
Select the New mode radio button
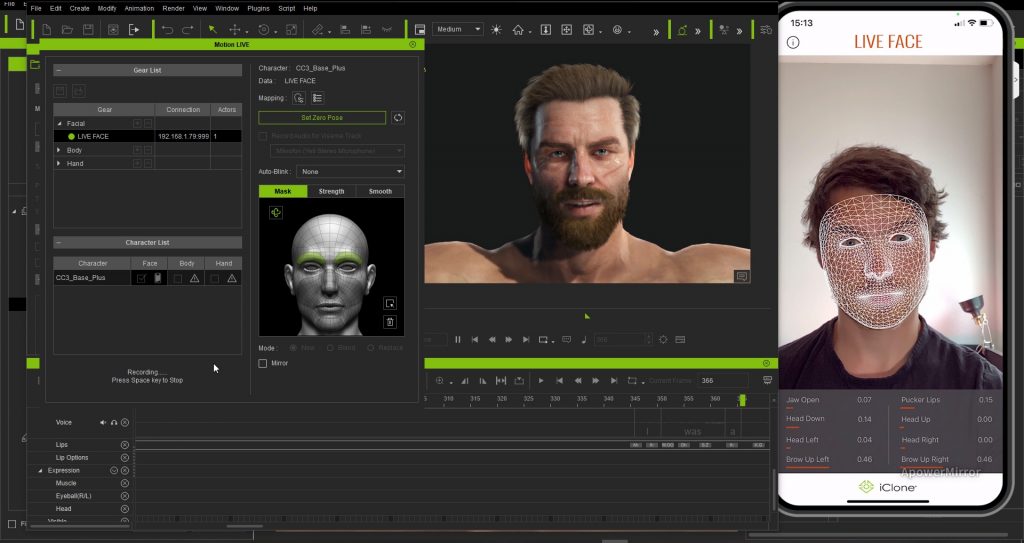click(293, 348)
